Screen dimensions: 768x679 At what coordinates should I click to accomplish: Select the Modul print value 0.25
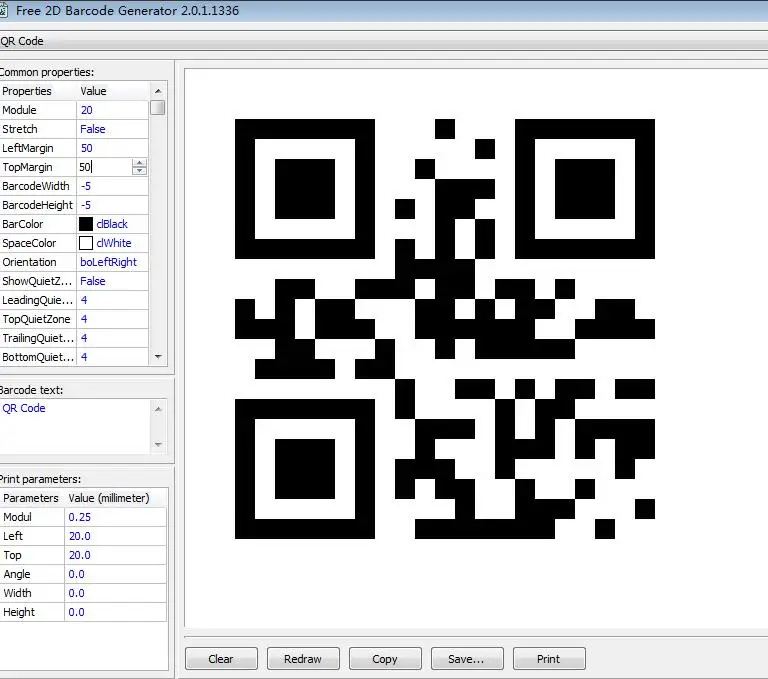[x=79, y=517]
